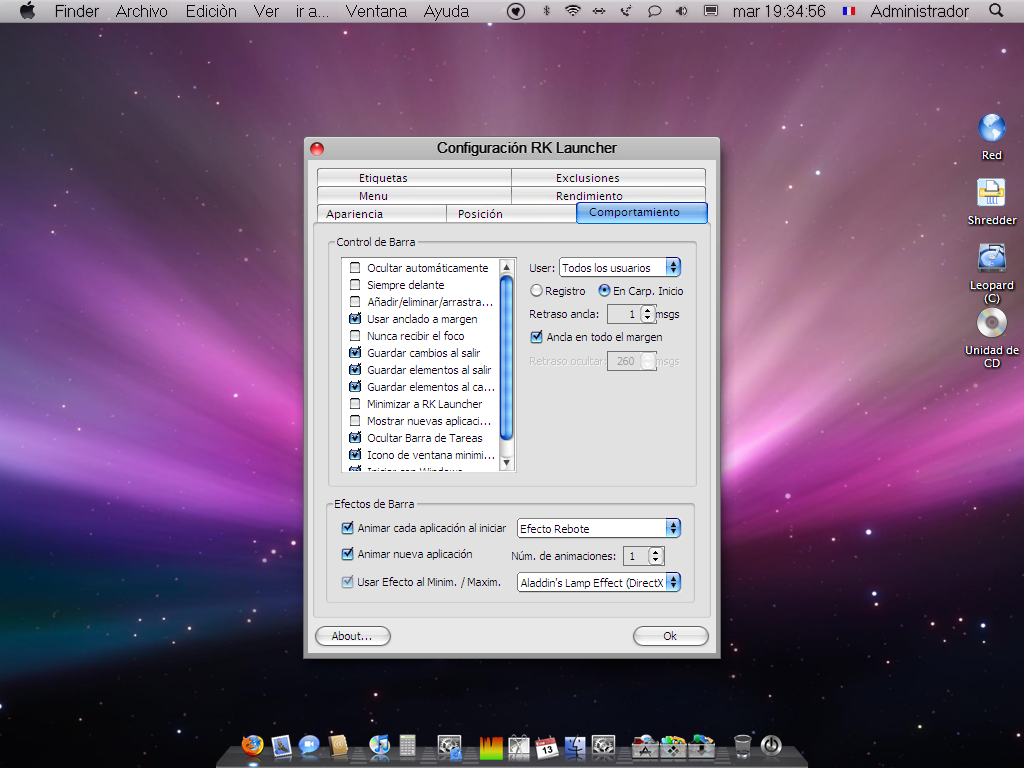The width and height of the screenshot is (1024, 768).
Task: Uncheck Ancla en todo el margen
Action: click(536, 337)
